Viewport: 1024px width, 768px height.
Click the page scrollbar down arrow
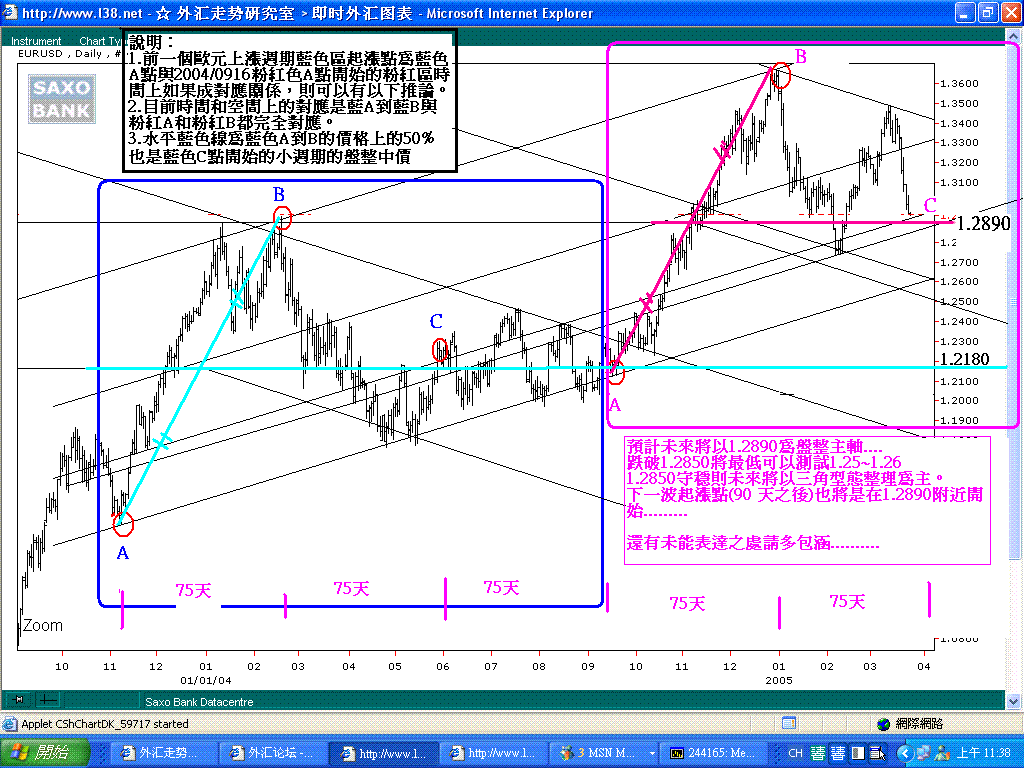tap(1014, 701)
